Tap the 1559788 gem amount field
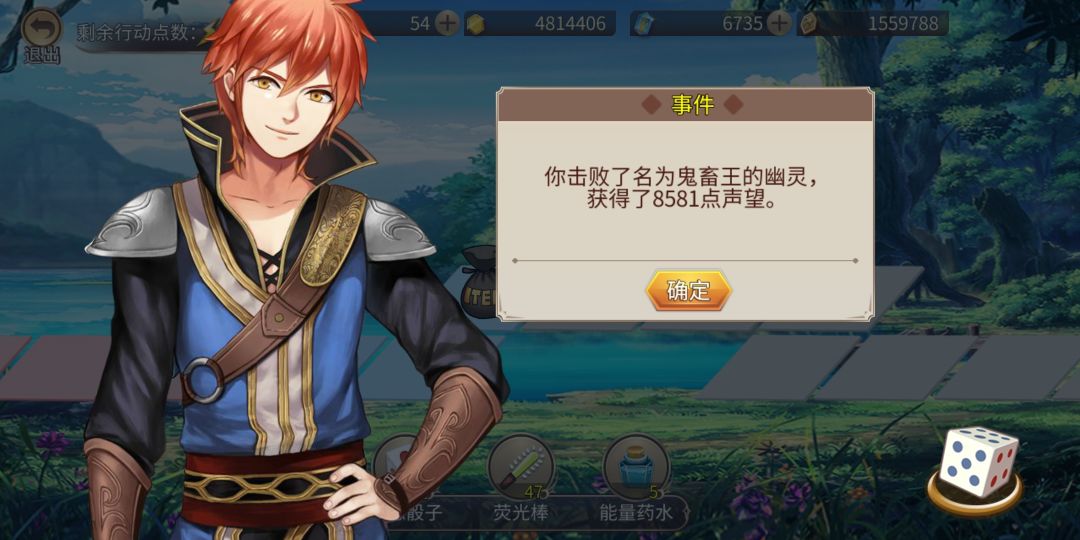 pyautogui.click(x=872, y=24)
